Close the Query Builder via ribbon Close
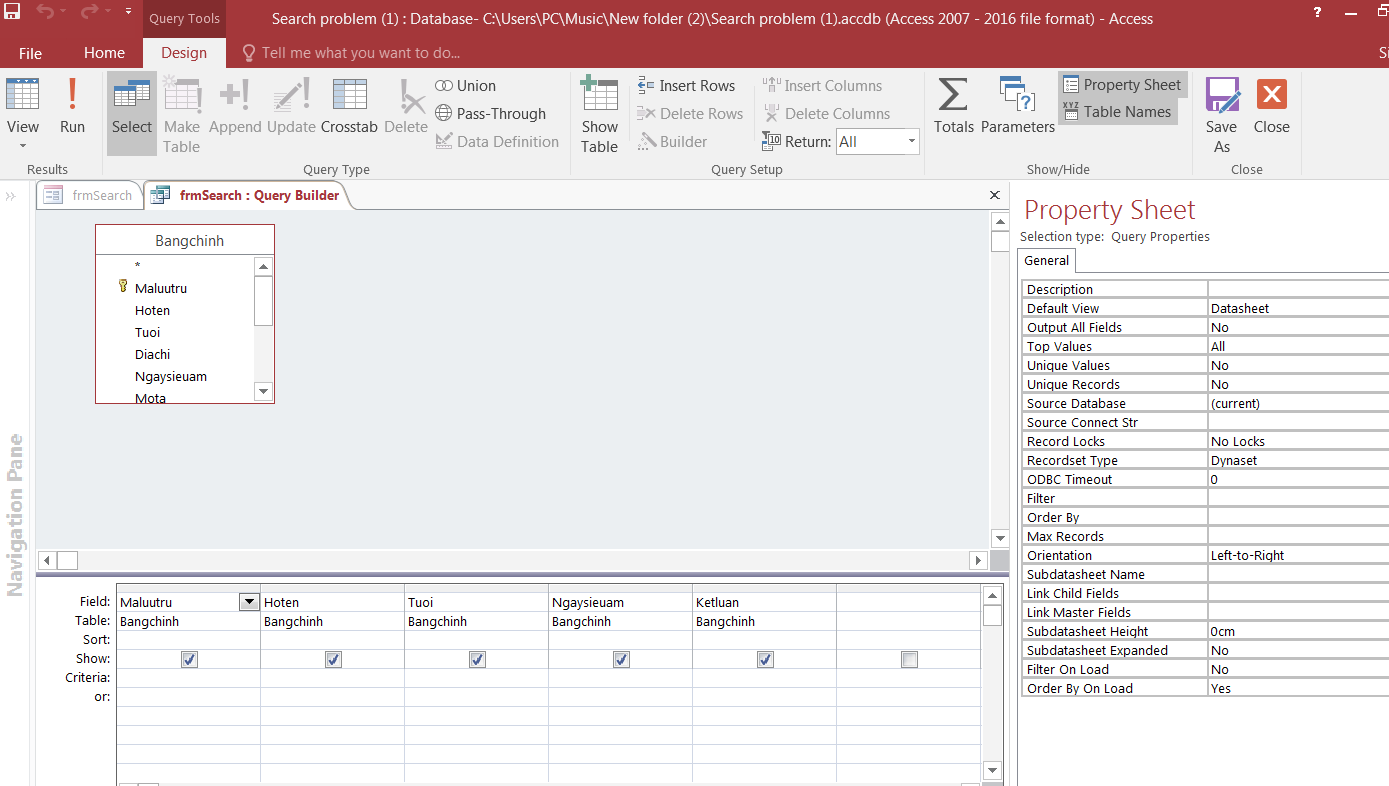Image resolution: width=1389 pixels, height=786 pixels. tap(1272, 105)
